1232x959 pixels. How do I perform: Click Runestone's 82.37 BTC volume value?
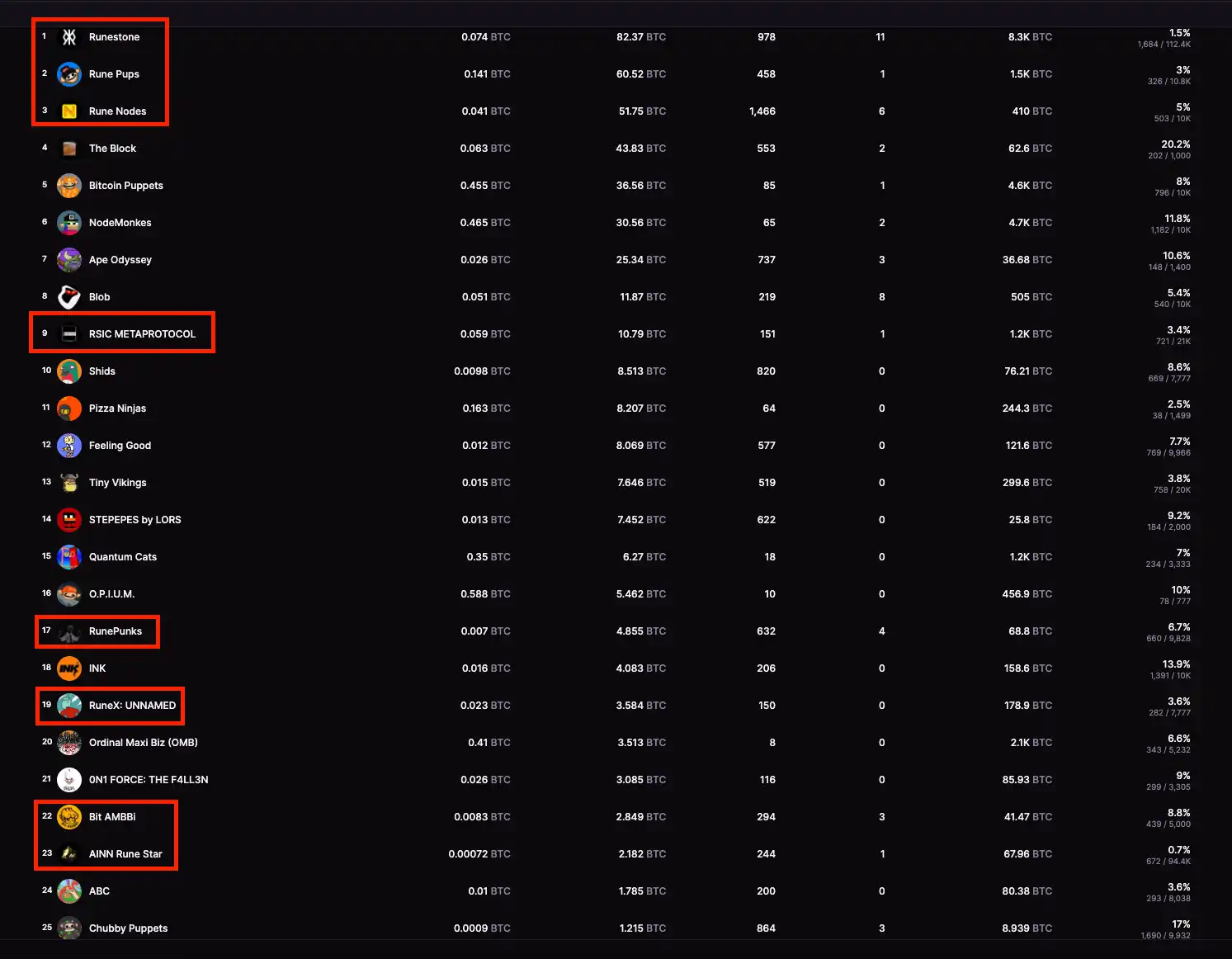(640, 37)
